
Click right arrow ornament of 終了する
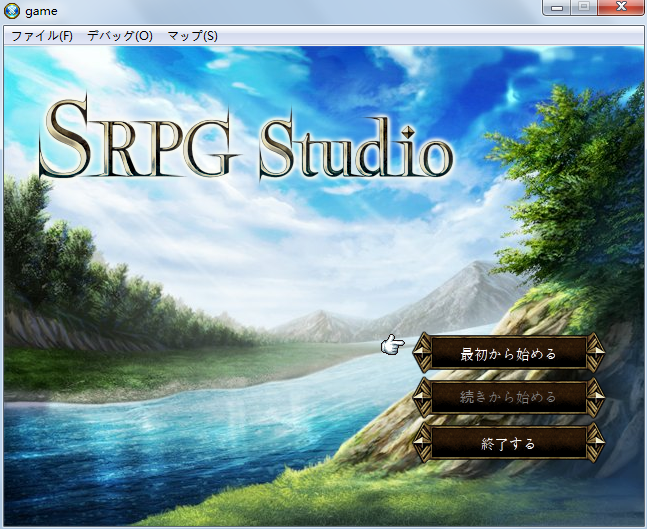[595, 442]
